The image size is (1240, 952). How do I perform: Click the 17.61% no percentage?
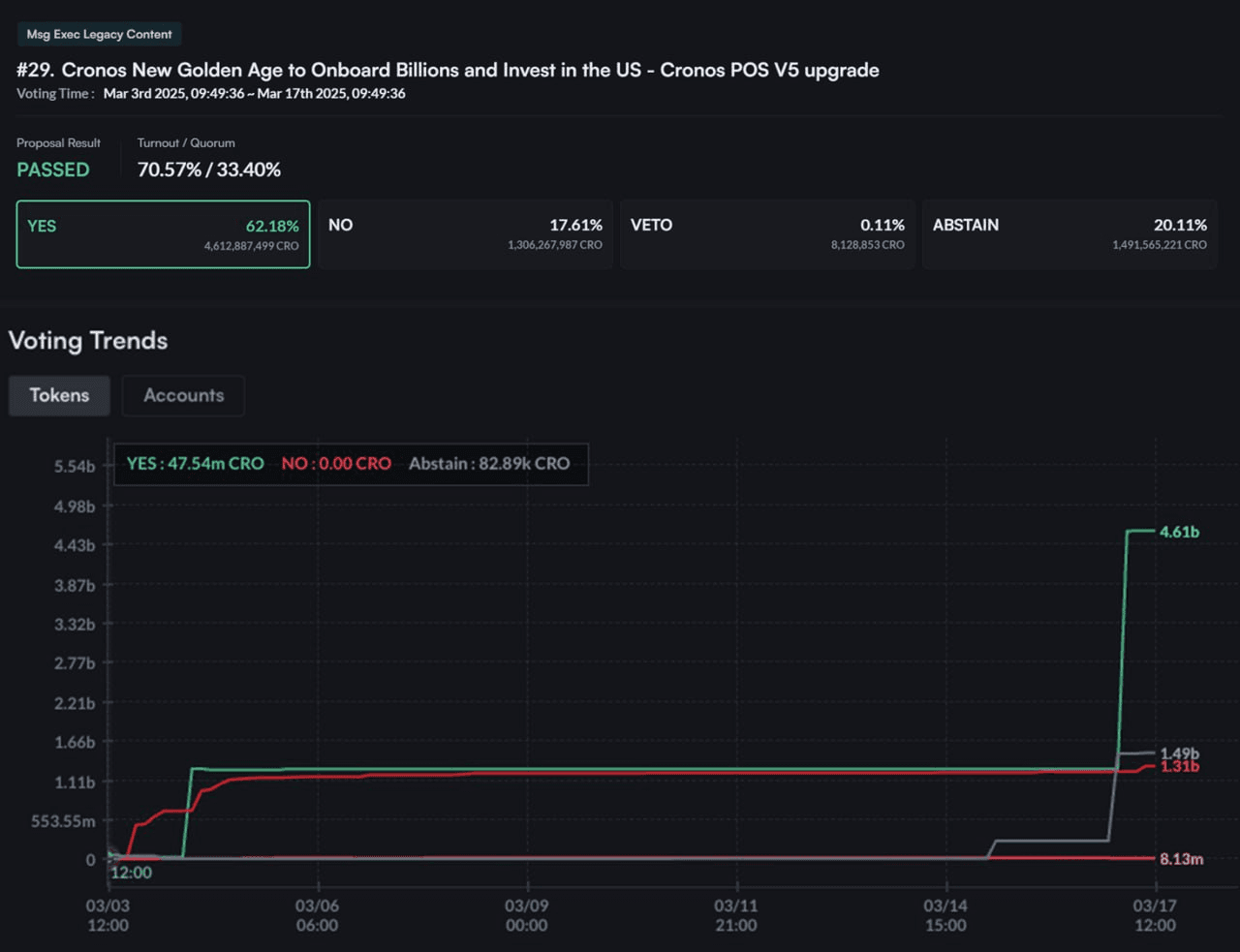tap(576, 225)
